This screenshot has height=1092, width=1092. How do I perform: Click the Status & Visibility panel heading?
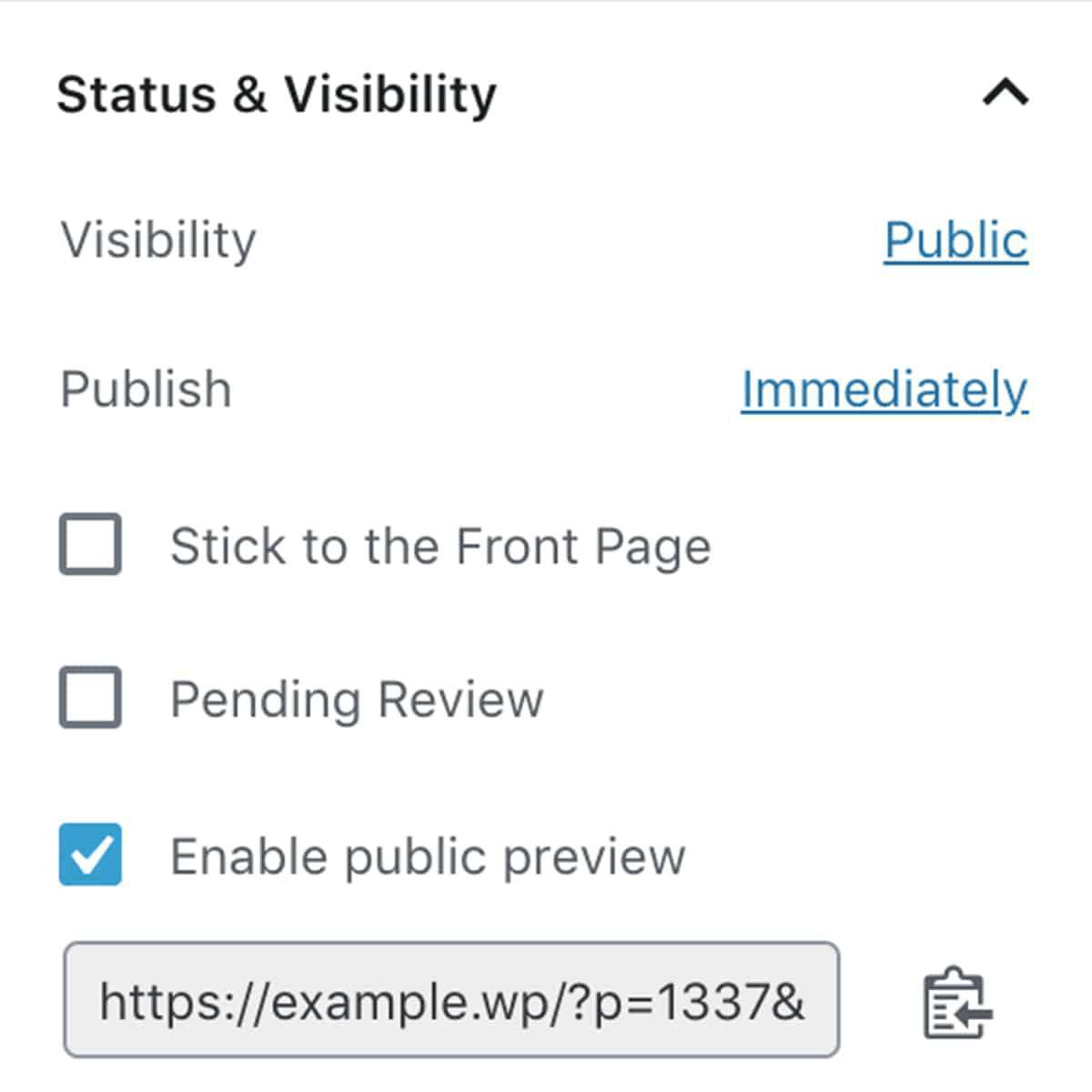coord(277,95)
